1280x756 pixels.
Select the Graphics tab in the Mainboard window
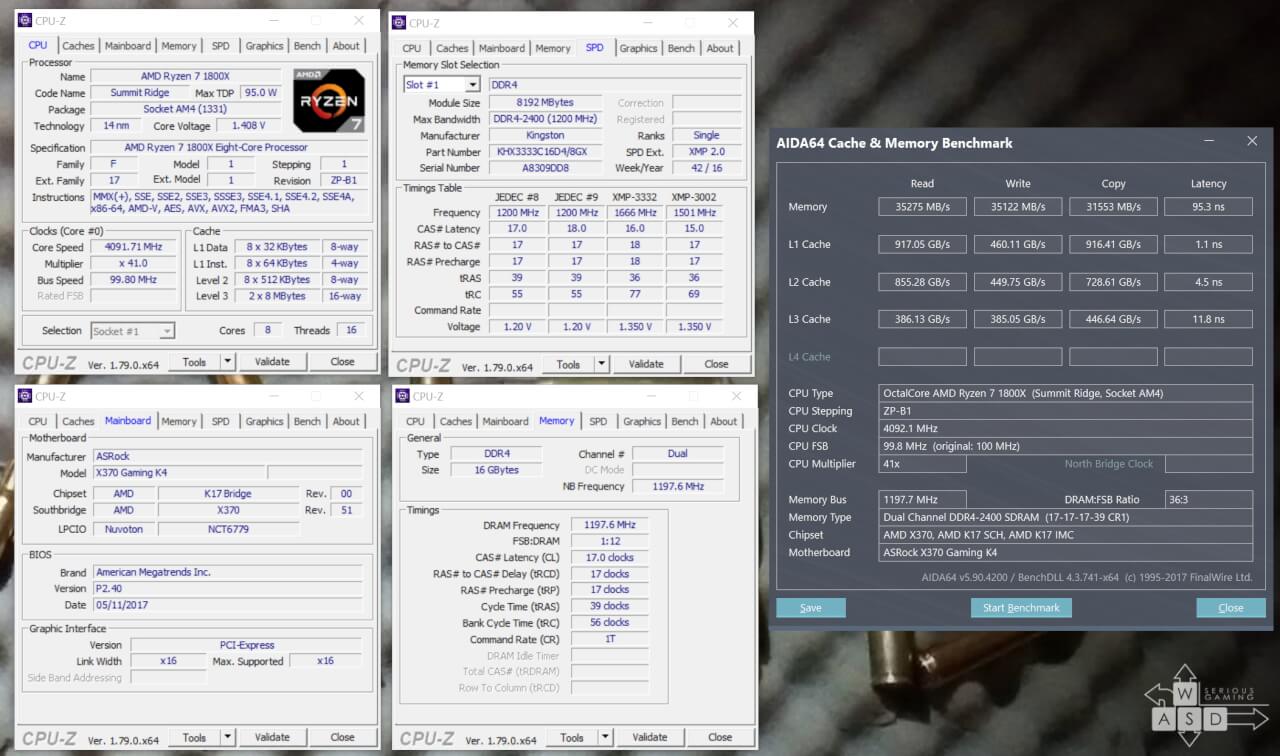point(264,422)
